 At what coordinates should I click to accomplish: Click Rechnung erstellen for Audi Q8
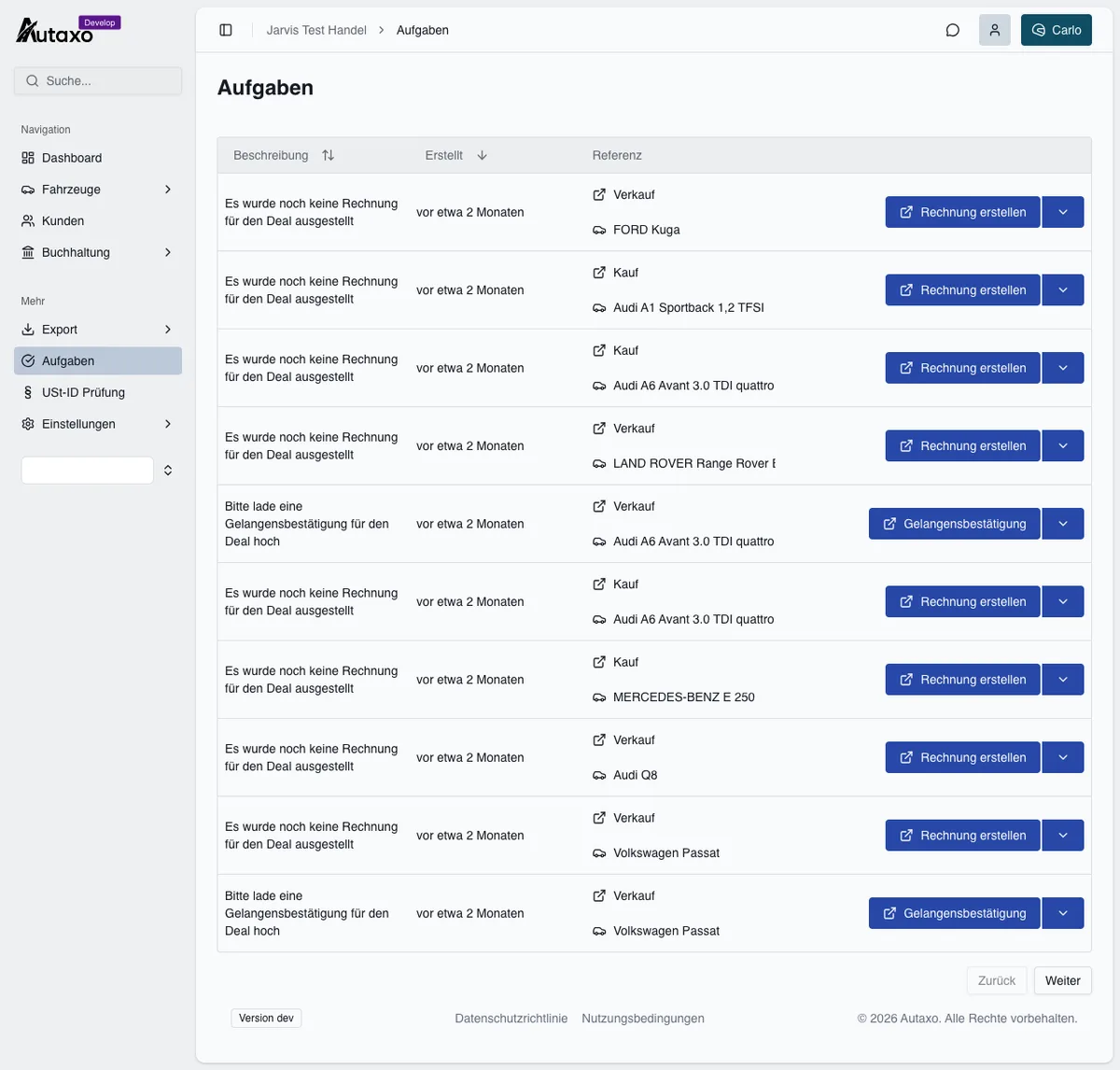point(962,757)
